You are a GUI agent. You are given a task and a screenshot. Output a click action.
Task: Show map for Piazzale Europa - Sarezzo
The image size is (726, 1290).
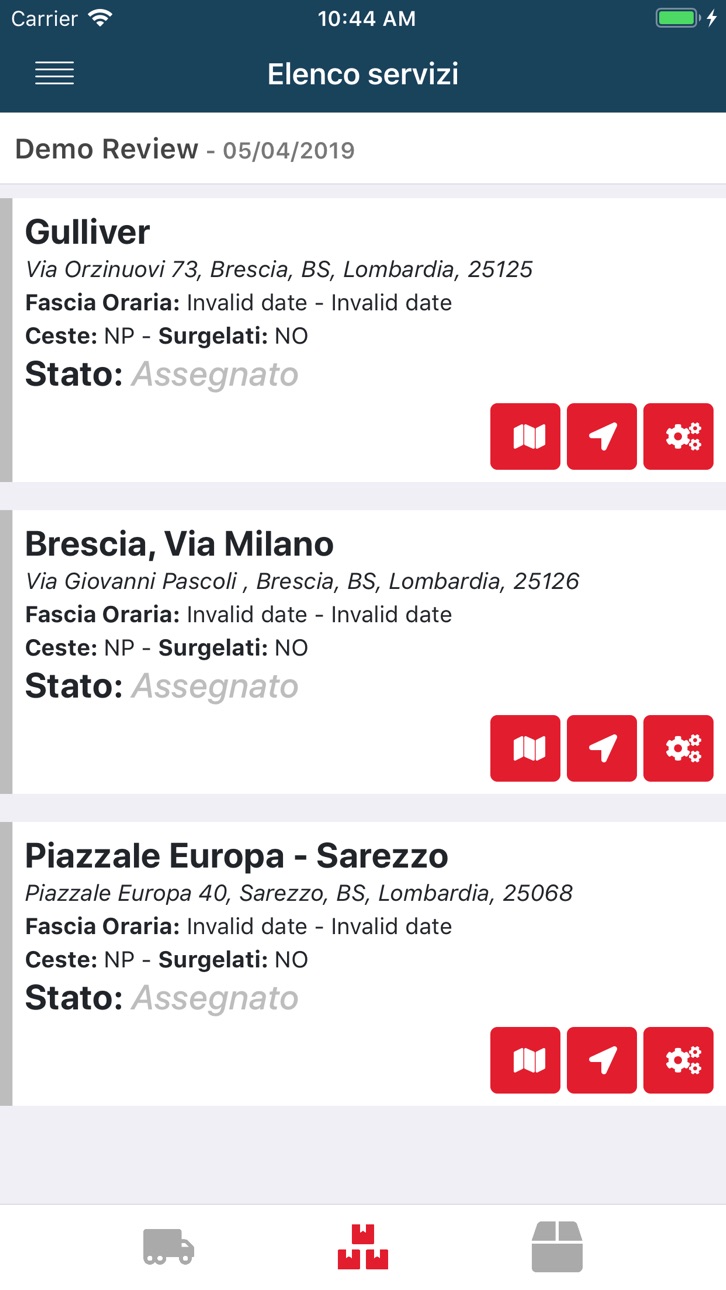(525, 1060)
